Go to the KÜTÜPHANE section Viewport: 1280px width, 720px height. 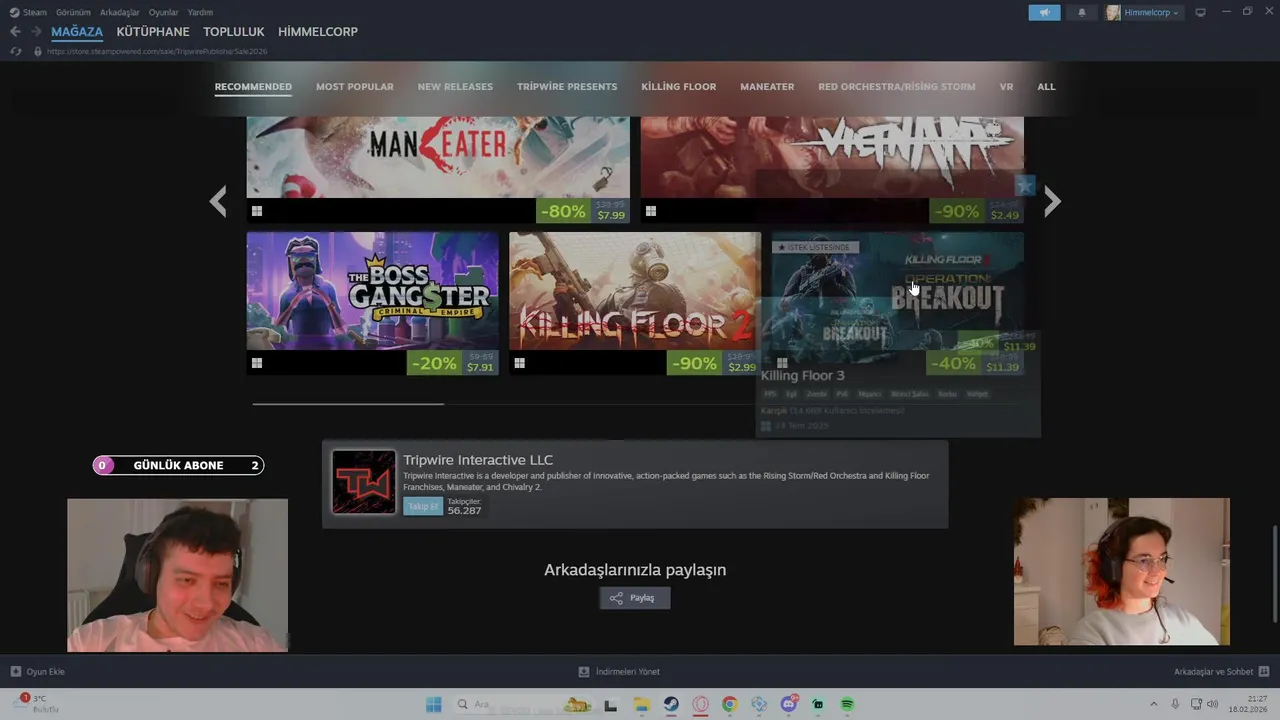(x=153, y=32)
